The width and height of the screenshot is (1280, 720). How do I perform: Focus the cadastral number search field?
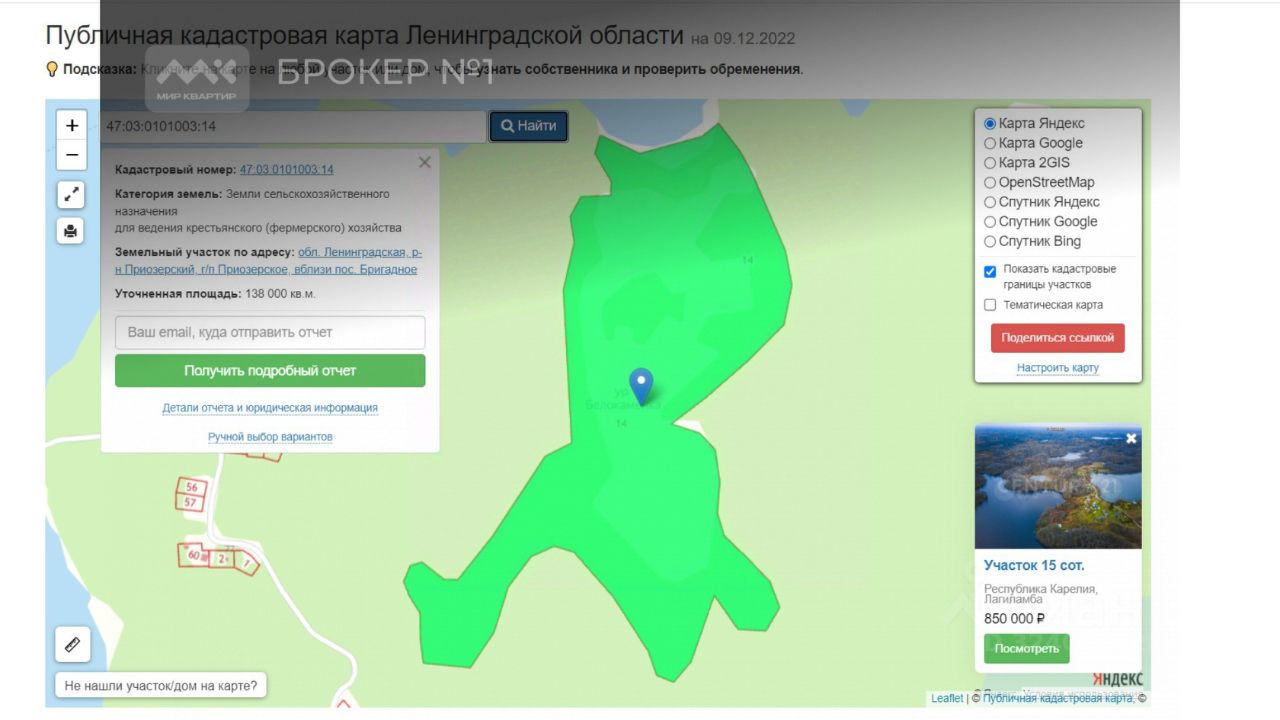point(292,126)
